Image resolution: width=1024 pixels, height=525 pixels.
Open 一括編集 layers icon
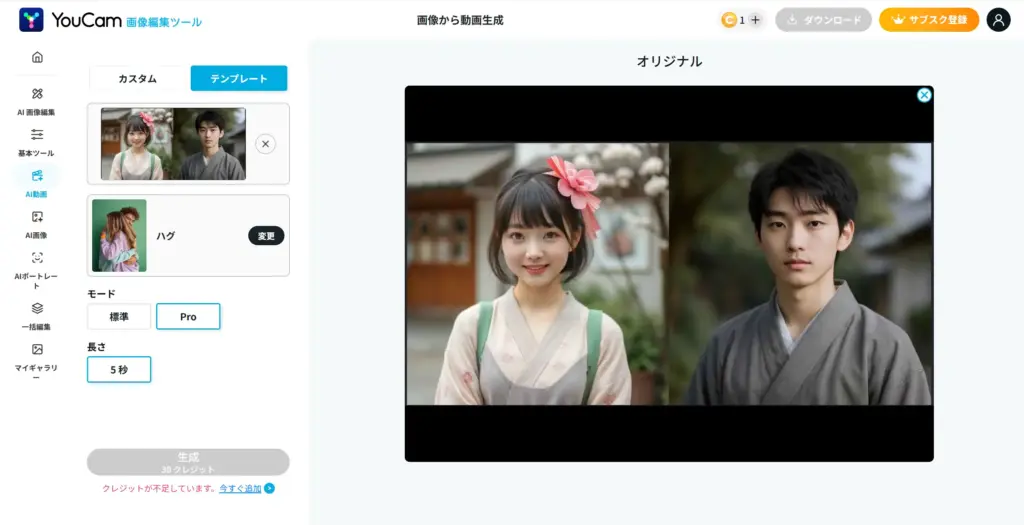coord(37,308)
